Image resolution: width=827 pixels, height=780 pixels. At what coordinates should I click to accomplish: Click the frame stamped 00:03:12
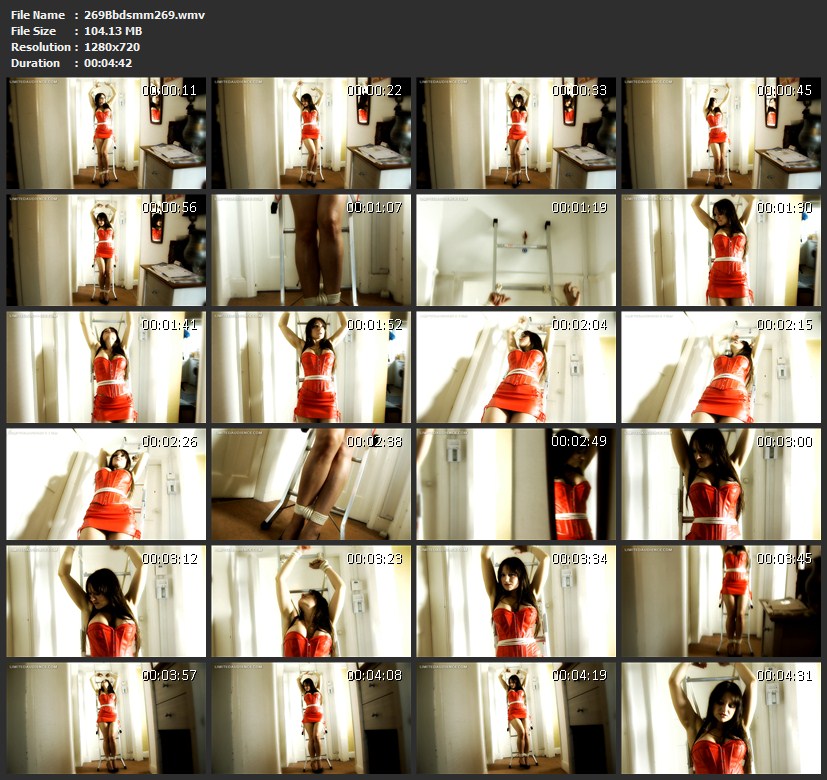(106, 601)
